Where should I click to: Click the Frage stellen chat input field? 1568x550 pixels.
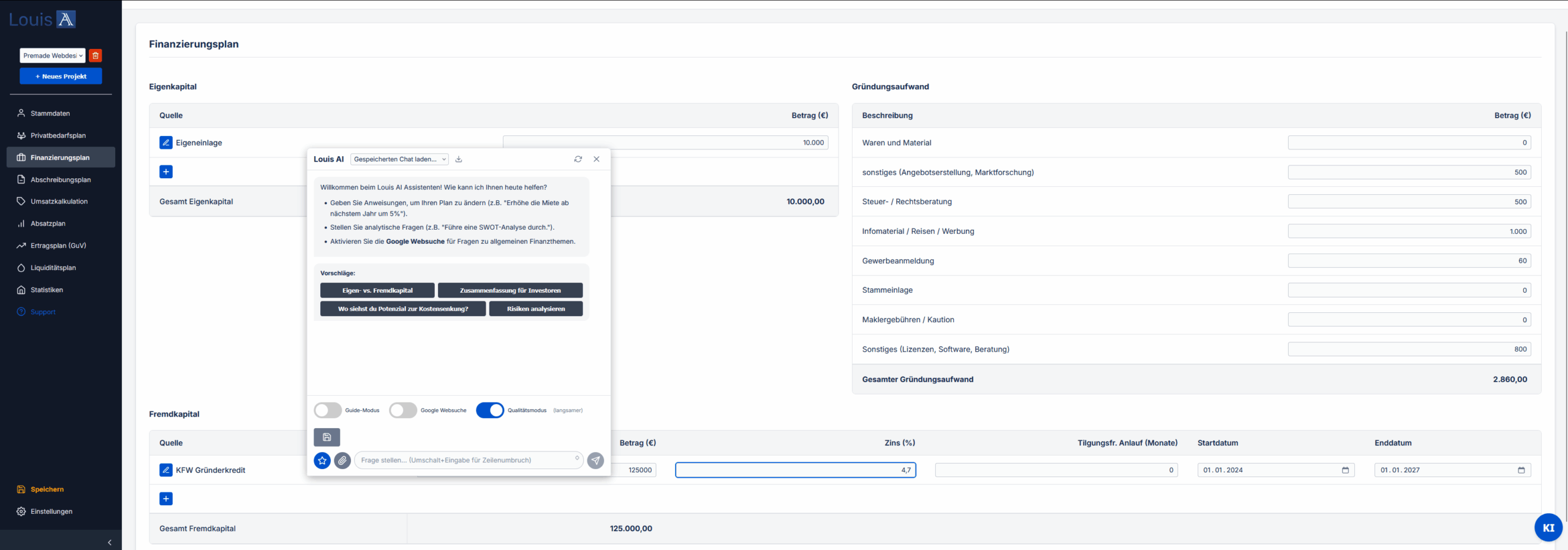[x=466, y=461]
